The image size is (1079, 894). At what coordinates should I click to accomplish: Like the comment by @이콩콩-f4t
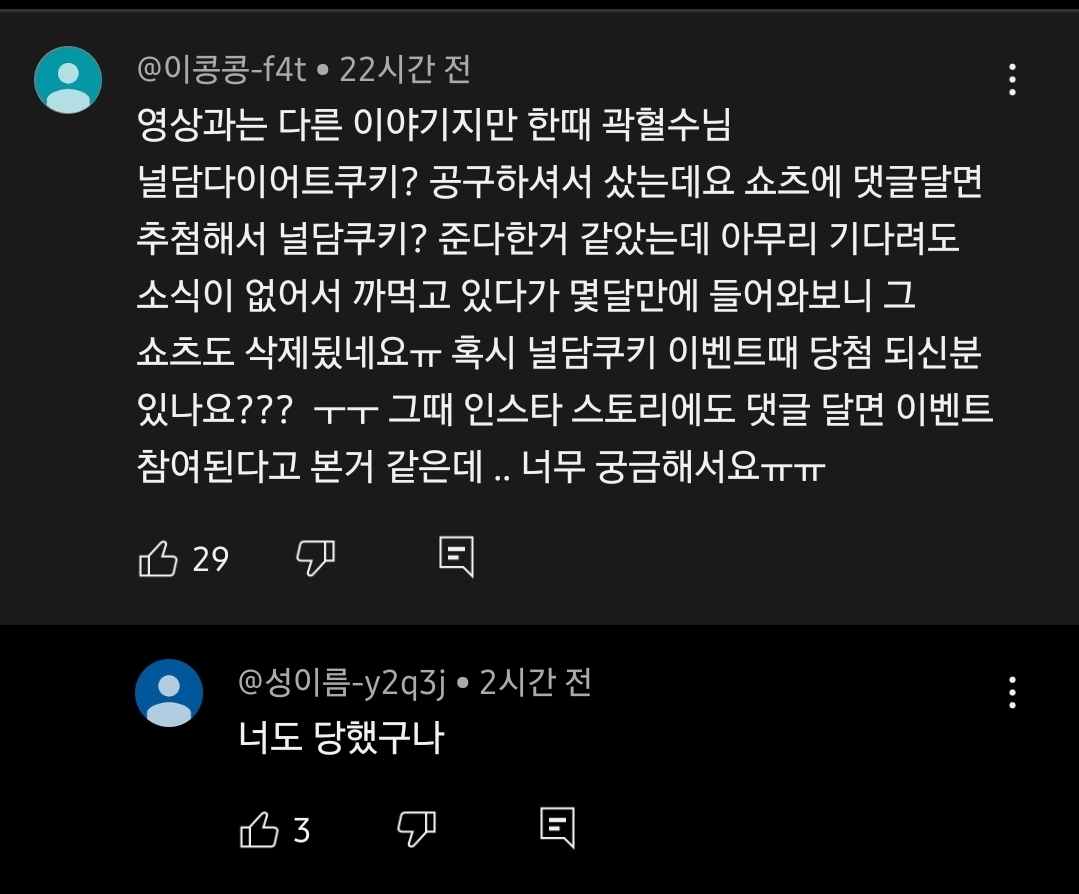click(x=158, y=557)
